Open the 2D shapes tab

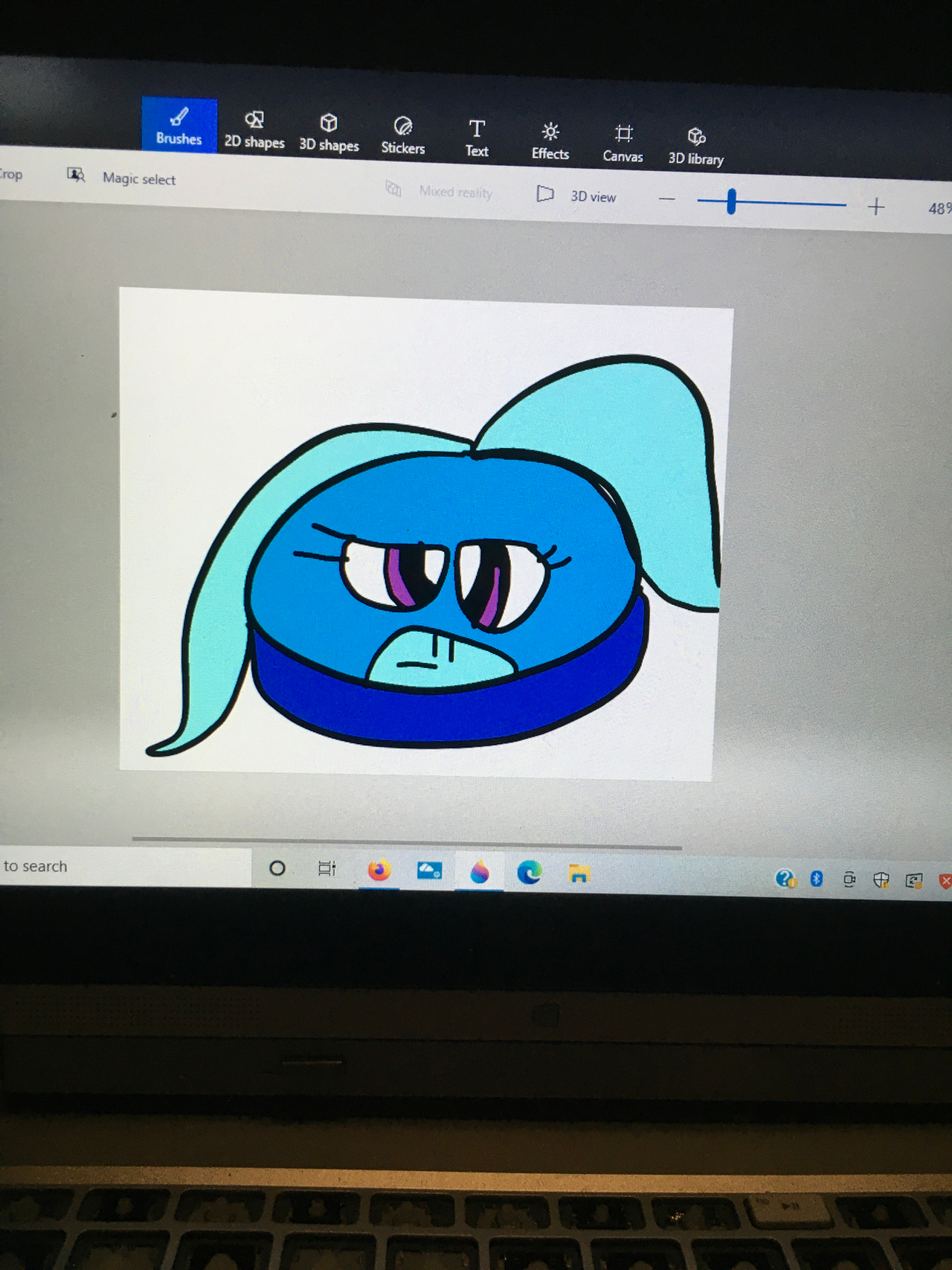[x=254, y=130]
